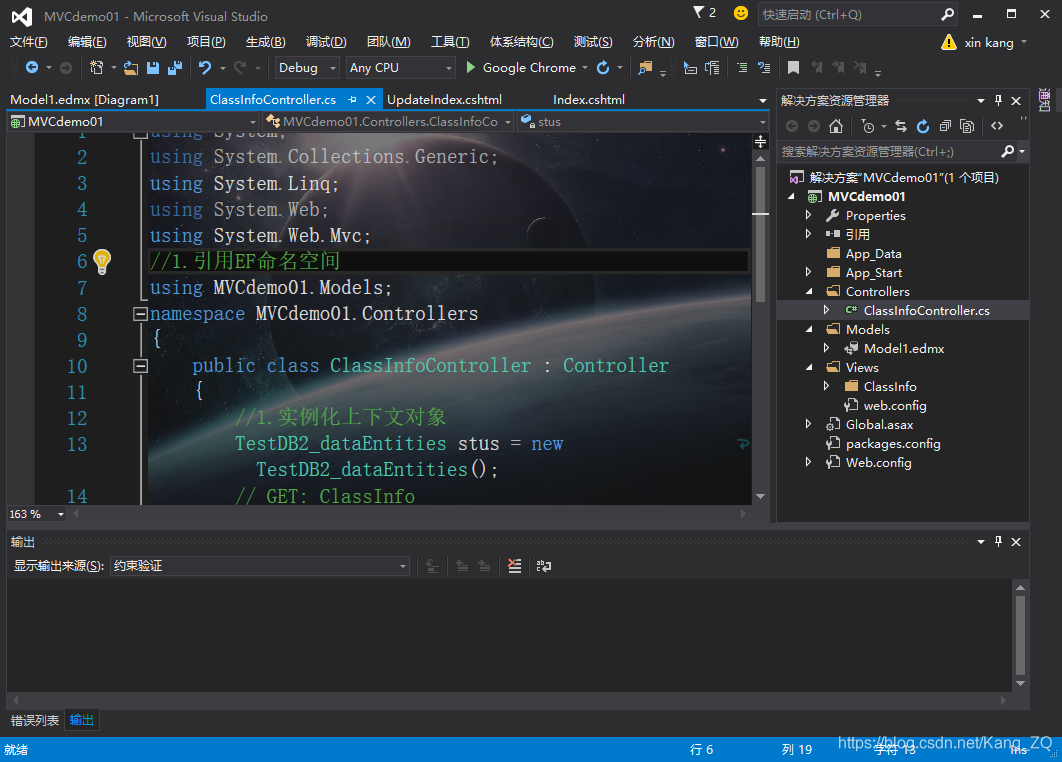Switch to the UpdateIndex.cshtml tab

444,100
